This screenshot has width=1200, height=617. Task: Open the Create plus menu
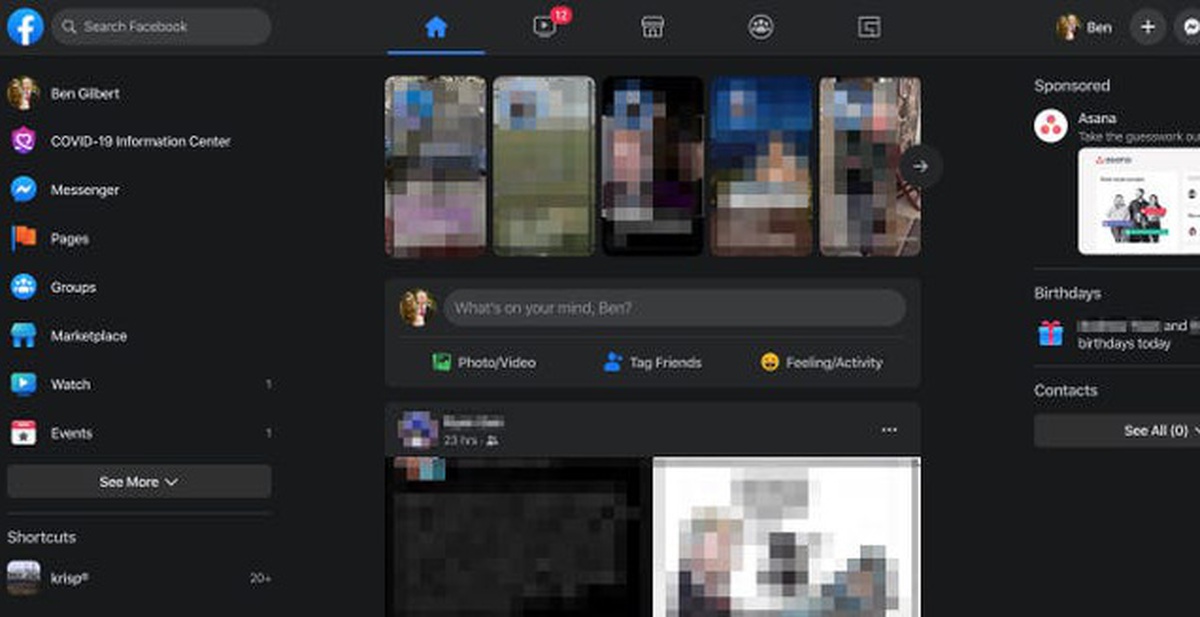point(1147,27)
